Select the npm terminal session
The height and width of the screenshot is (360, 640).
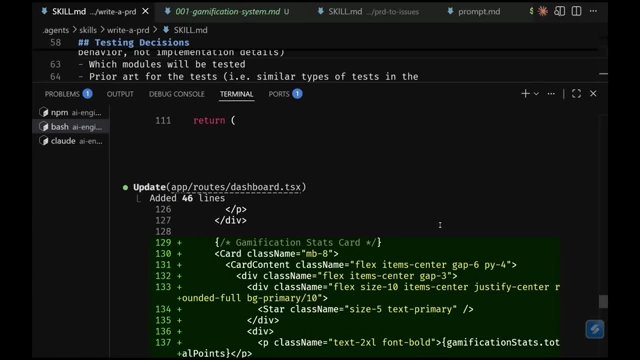click(71, 112)
